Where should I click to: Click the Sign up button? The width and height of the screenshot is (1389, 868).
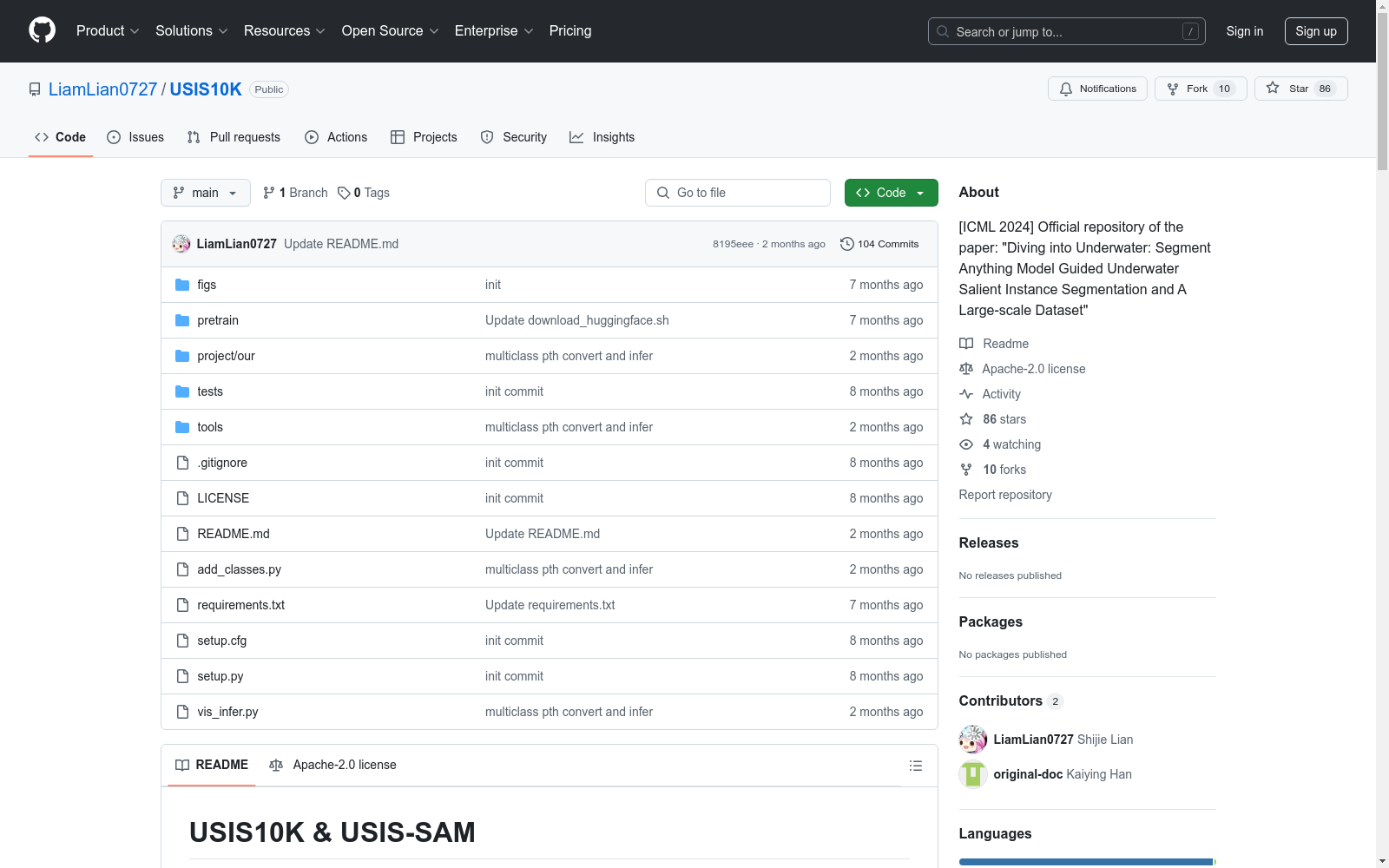(x=1316, y=31)
